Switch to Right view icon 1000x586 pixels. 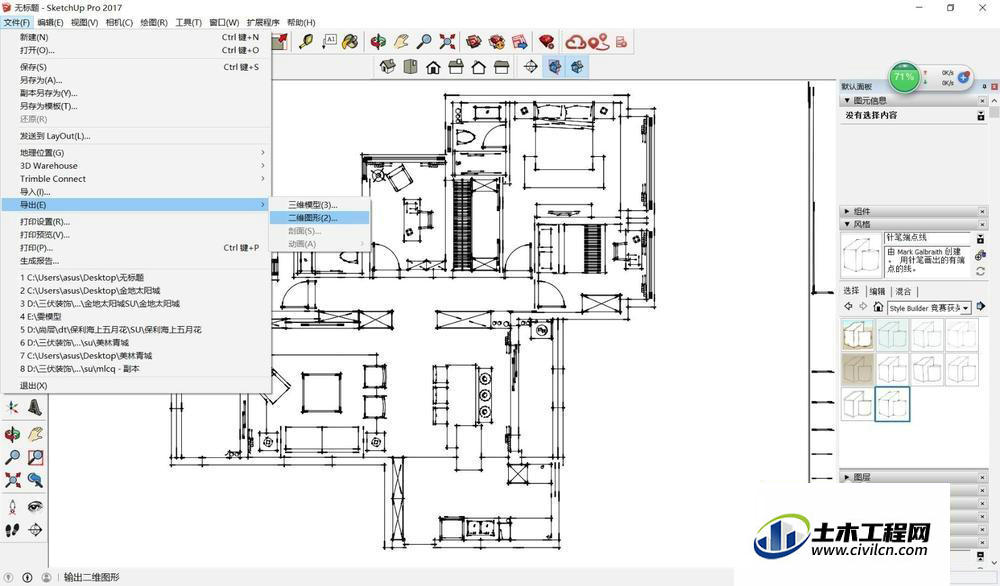[x=456, y=66]
